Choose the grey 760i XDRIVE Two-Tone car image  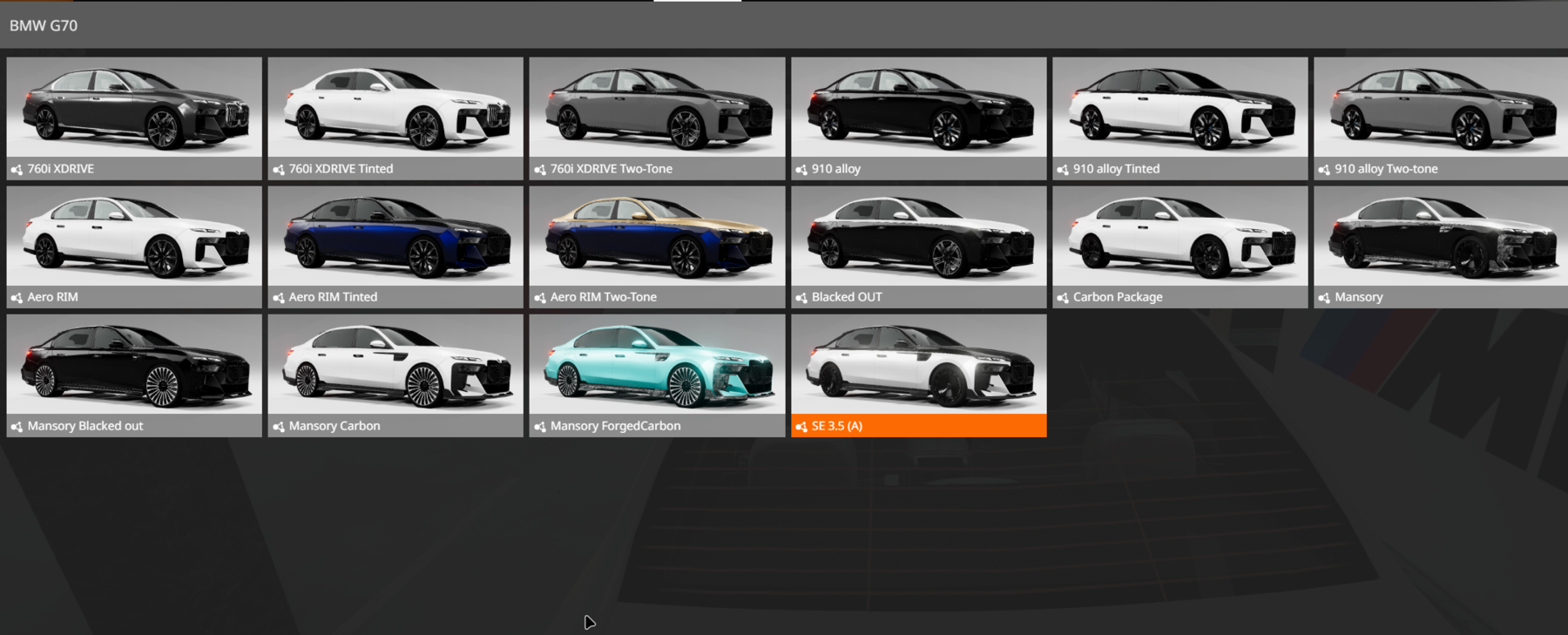[x=657, y=108]
